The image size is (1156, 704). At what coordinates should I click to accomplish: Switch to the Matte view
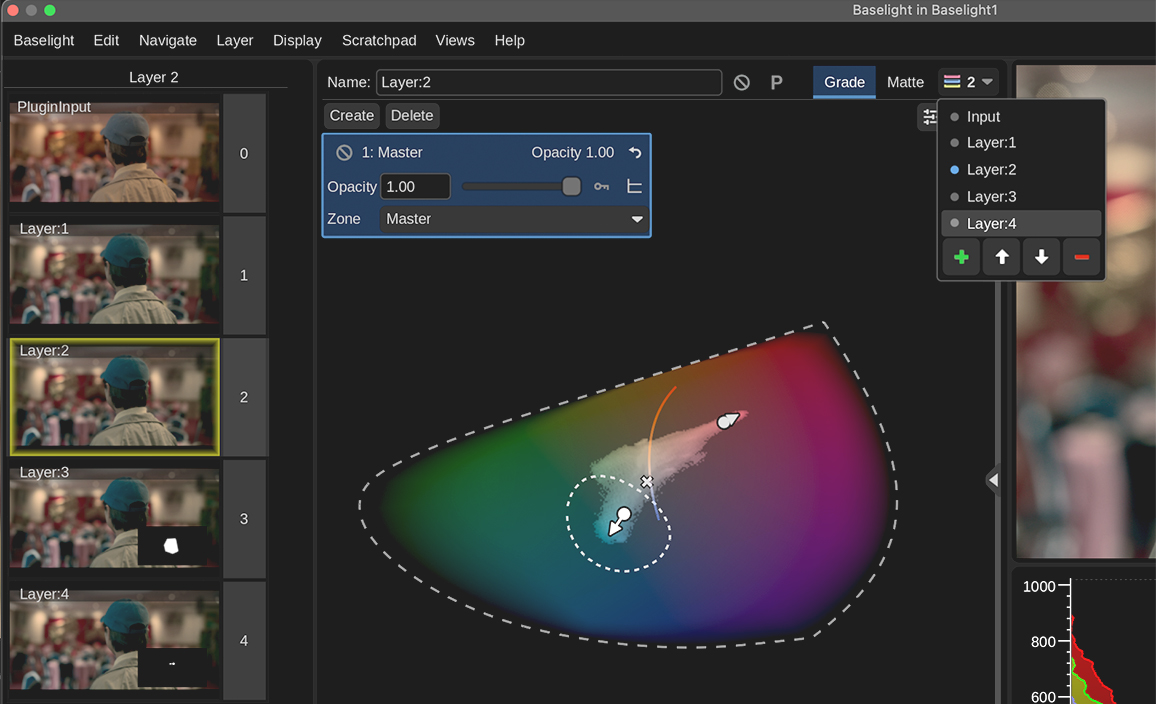(x=905, y=82)
